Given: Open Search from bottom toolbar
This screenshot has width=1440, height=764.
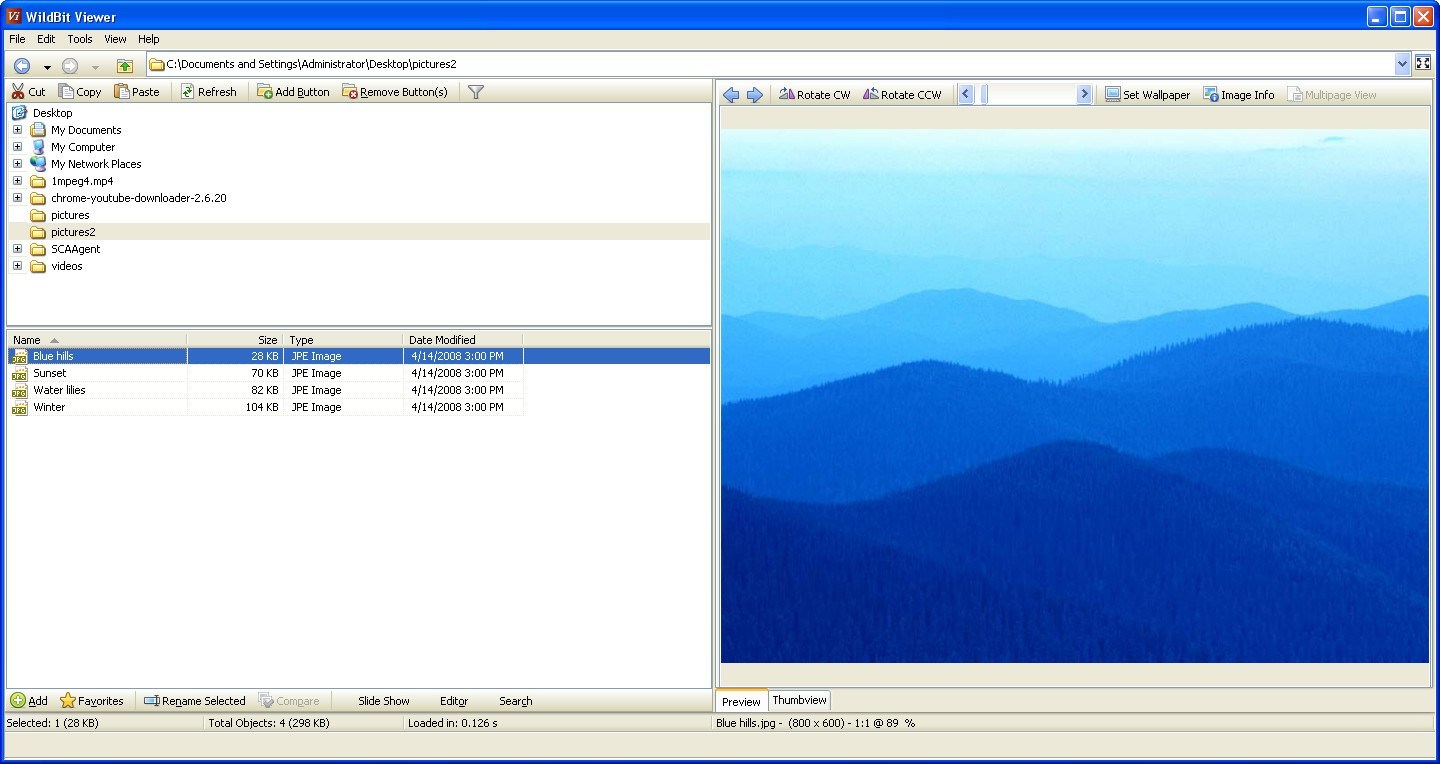Looking at the screenshot, I should click(x=516, y=701).
